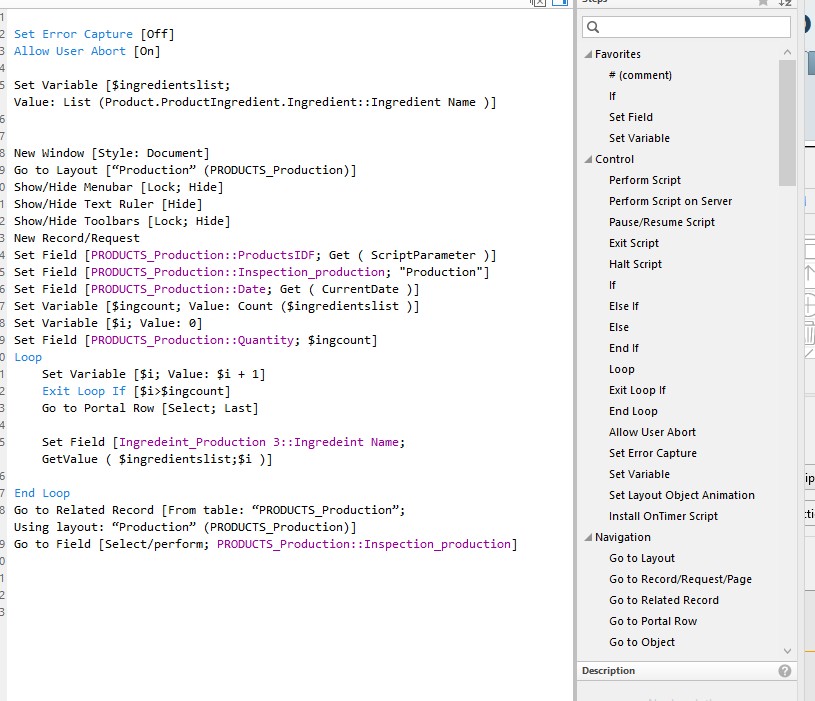Select script line 'Allow User Abort [On]'

point(87,51)
